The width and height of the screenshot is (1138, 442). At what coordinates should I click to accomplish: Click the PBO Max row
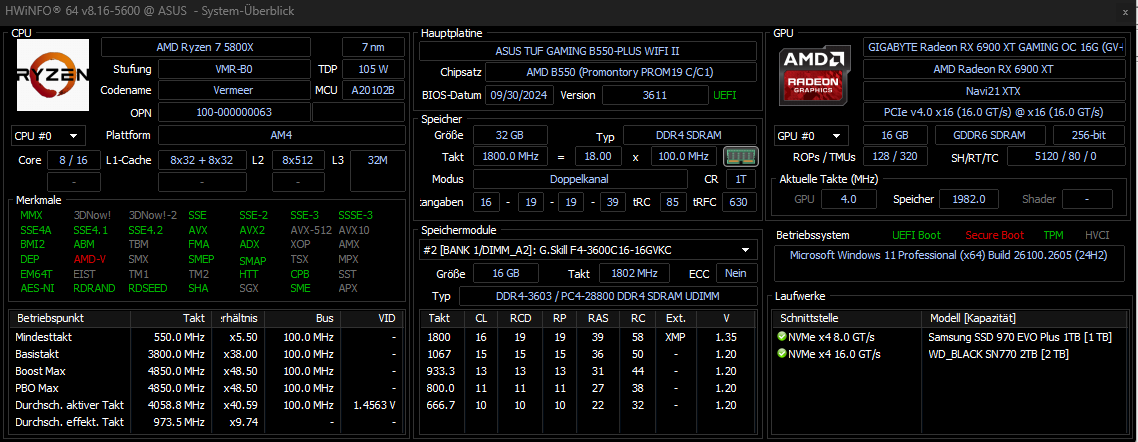click(206, 388)
